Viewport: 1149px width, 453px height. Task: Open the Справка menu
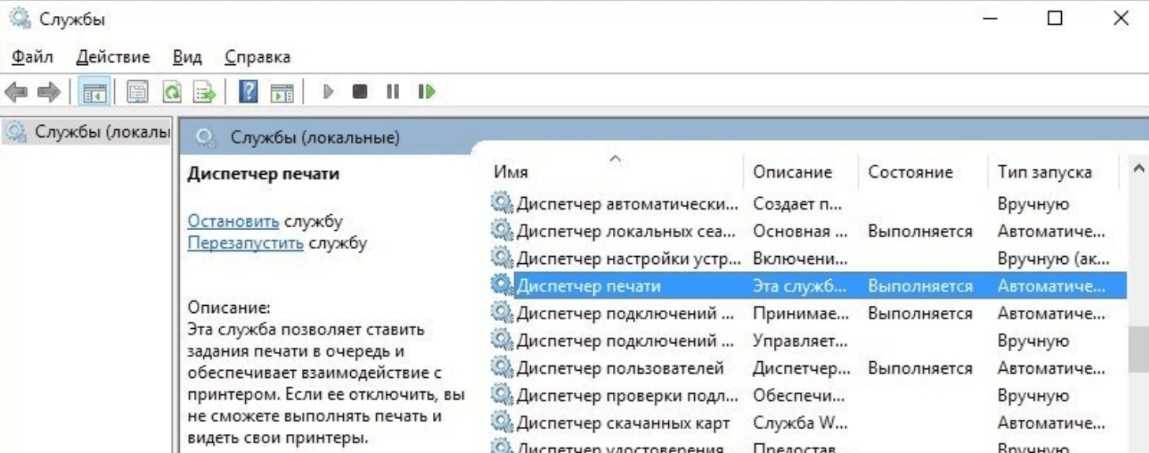click(x=257, y=57)
